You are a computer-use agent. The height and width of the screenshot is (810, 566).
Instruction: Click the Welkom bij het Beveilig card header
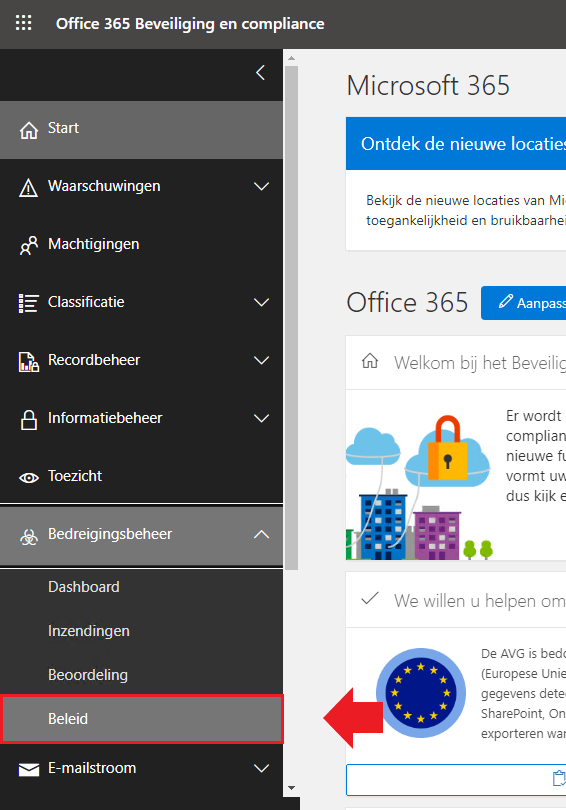click(456, 363)
